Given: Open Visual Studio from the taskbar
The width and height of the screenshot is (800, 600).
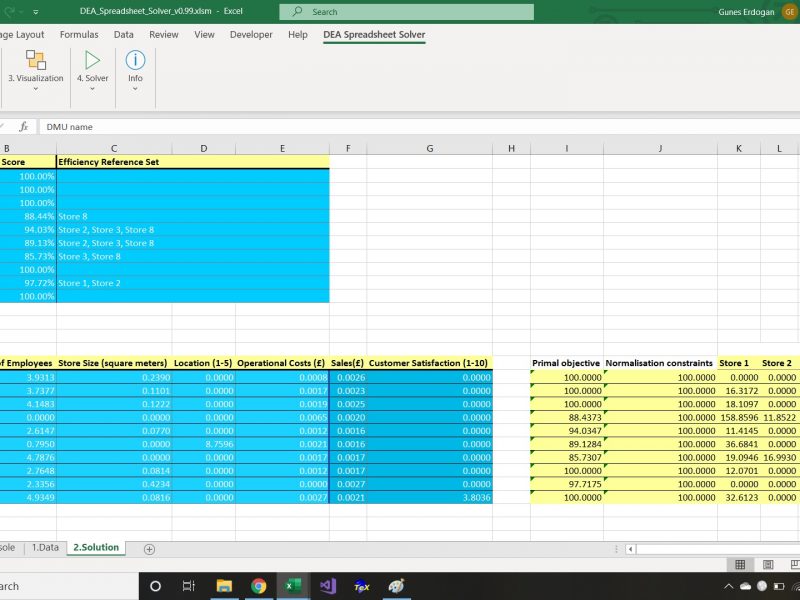Looking at the screenshot, I should (x=327, y=587).
